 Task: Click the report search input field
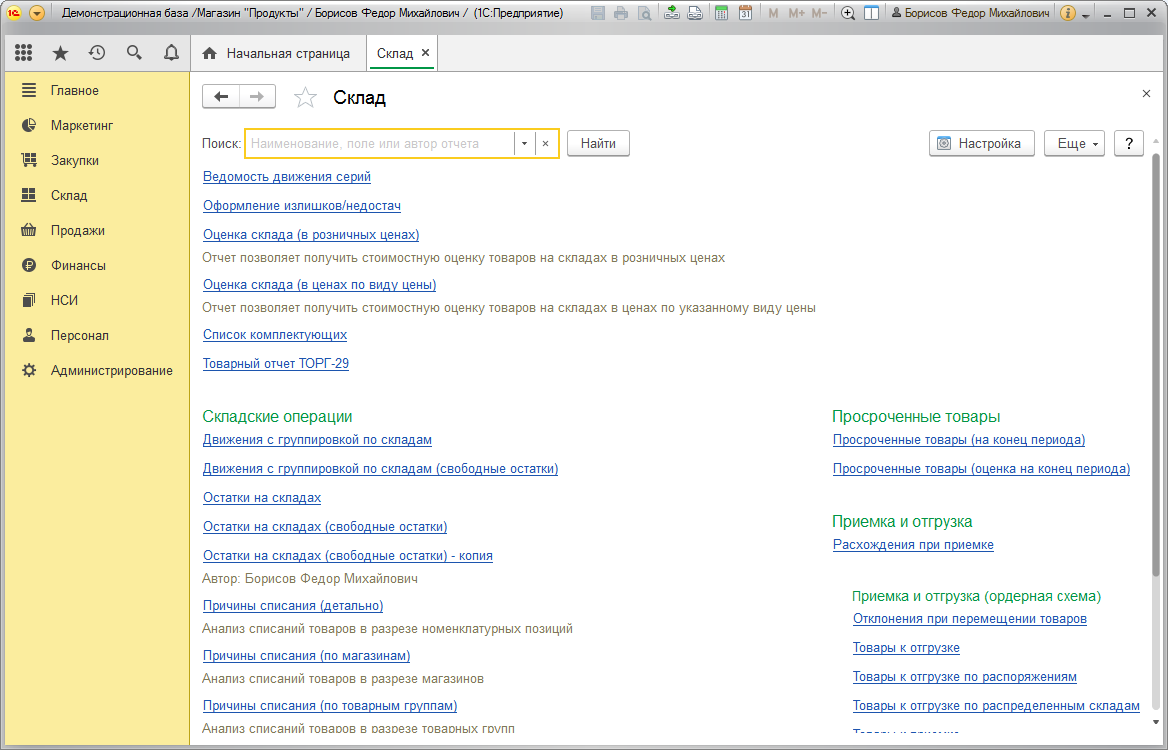(380, 144)
